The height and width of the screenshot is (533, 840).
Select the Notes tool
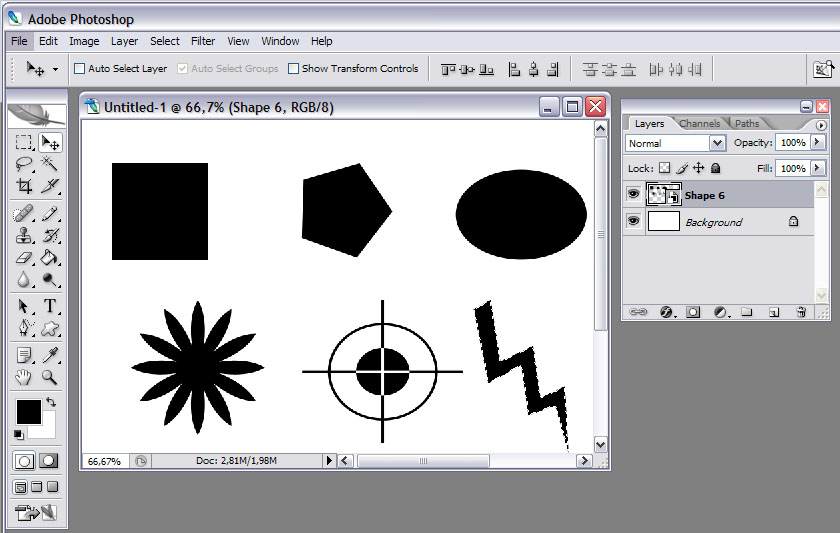tap(23, 355)
